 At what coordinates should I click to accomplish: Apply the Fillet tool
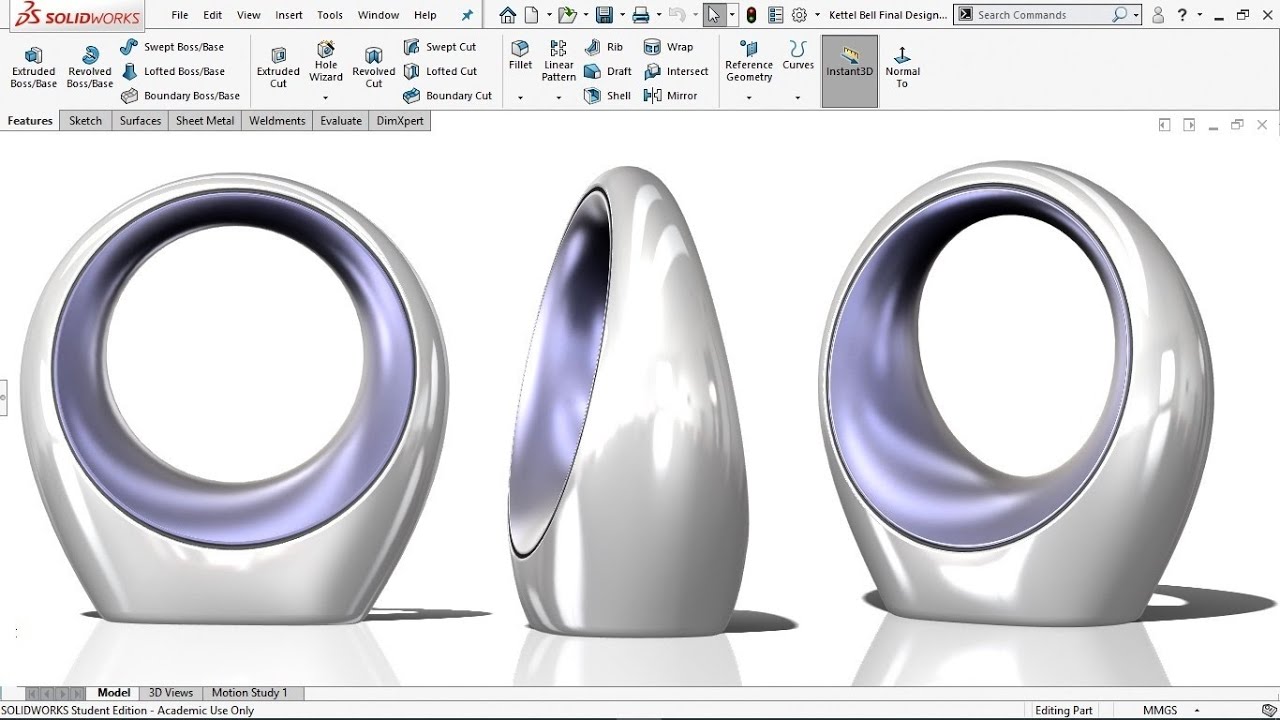520,56
